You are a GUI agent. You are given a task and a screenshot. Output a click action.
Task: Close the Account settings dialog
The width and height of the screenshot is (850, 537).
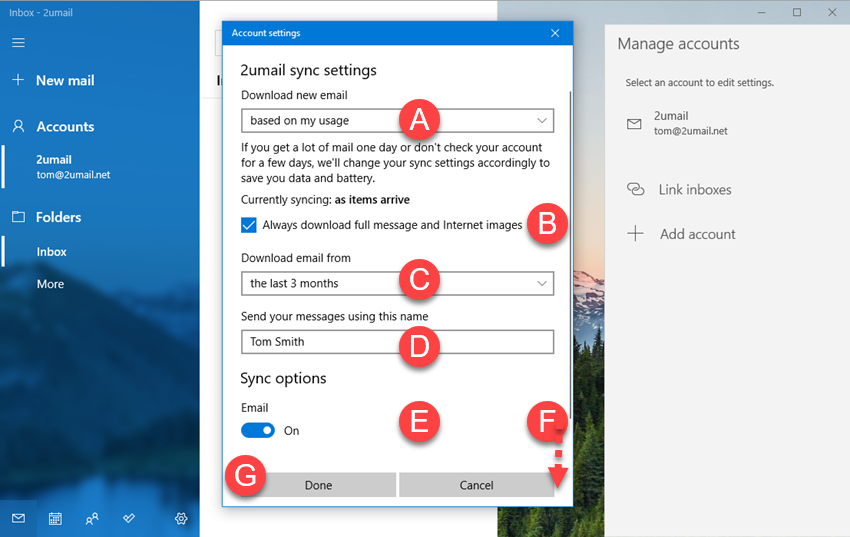click(x=555, y=33)
